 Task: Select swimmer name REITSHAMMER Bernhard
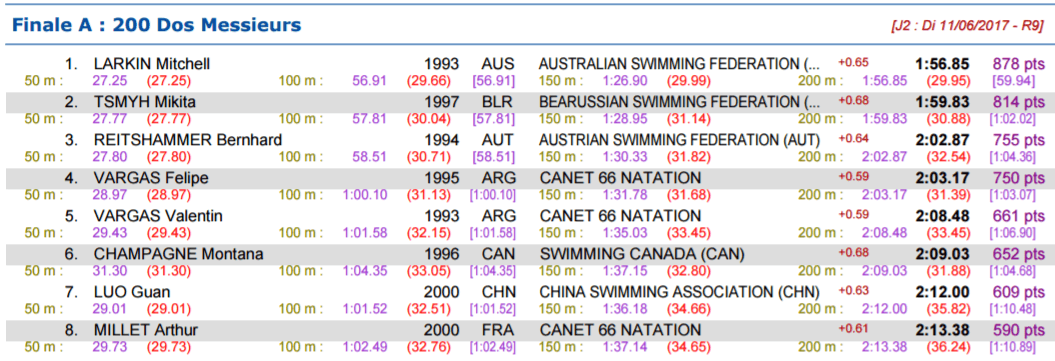pyautogui.click(x=188, y=140)
